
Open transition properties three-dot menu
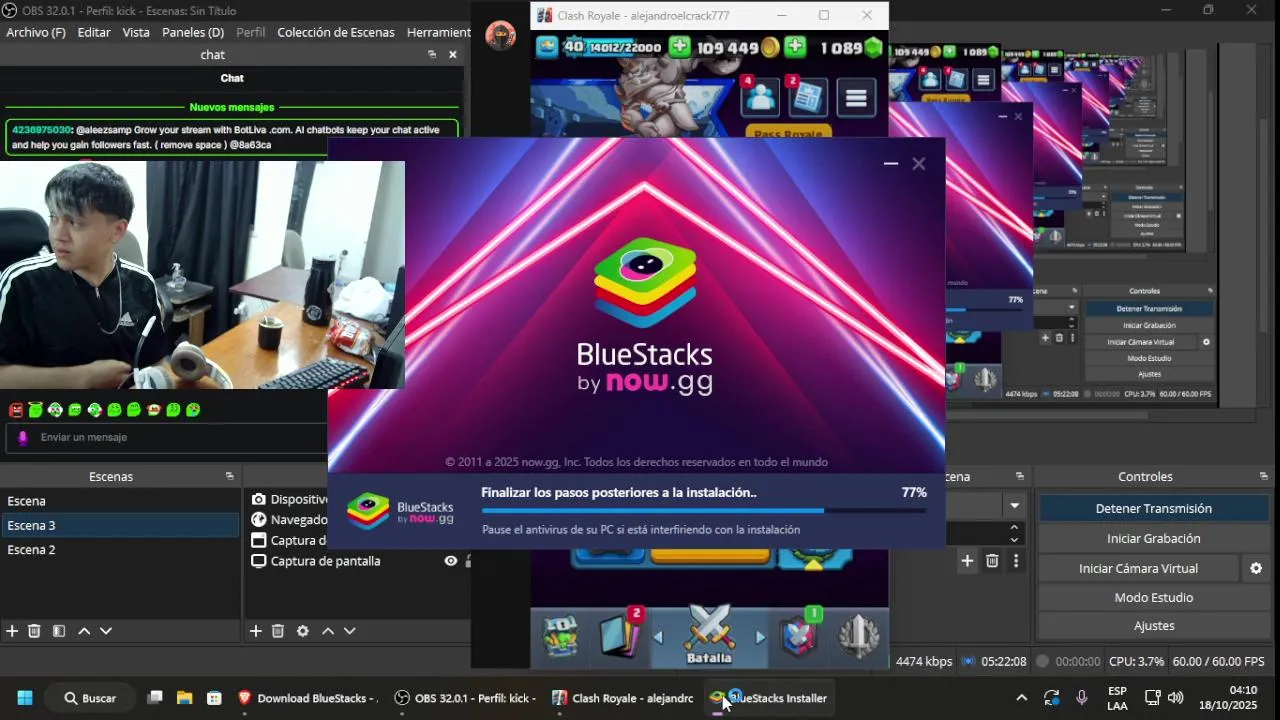tap(1016, 561)
